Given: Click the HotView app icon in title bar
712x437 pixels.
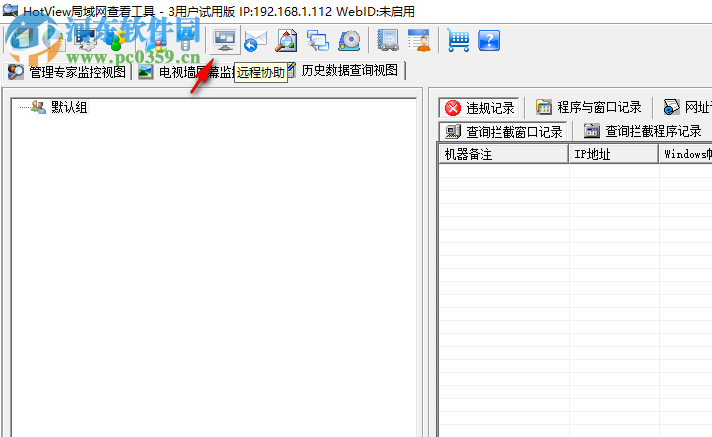Looking at the screenshot, I should (x=10, y=10).
